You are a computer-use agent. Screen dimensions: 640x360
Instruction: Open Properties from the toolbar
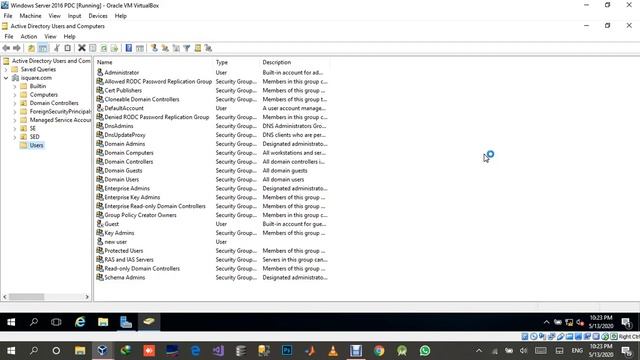[93, 48]
